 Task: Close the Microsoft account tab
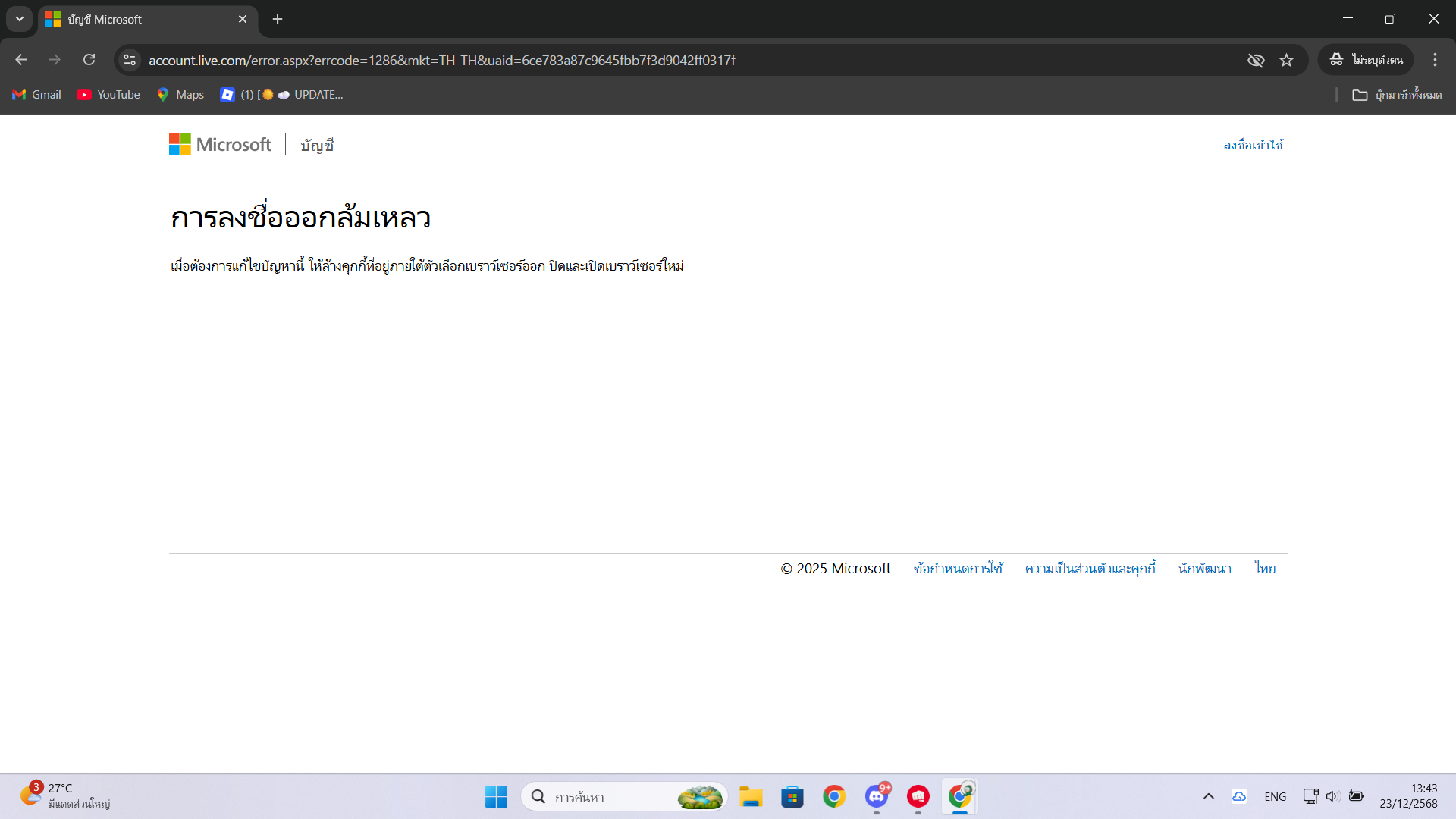(243, 19)
